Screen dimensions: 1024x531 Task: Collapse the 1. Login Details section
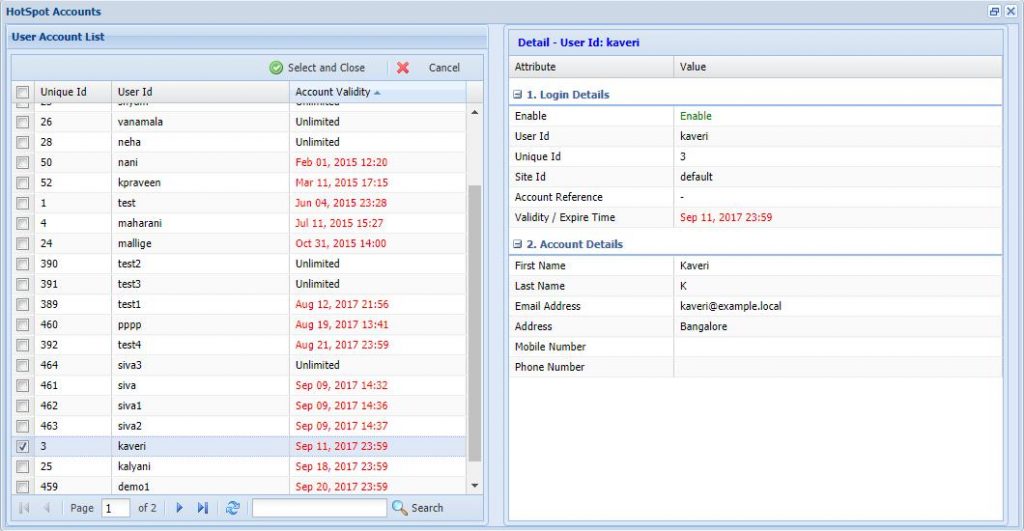pyautogui.click(x=517, y=95)
